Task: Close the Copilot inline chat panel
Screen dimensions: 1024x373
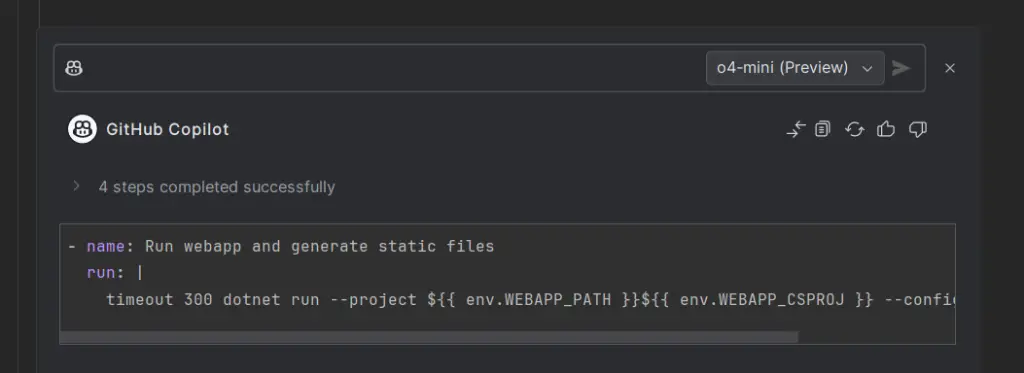Action: [x=950, y=68]
